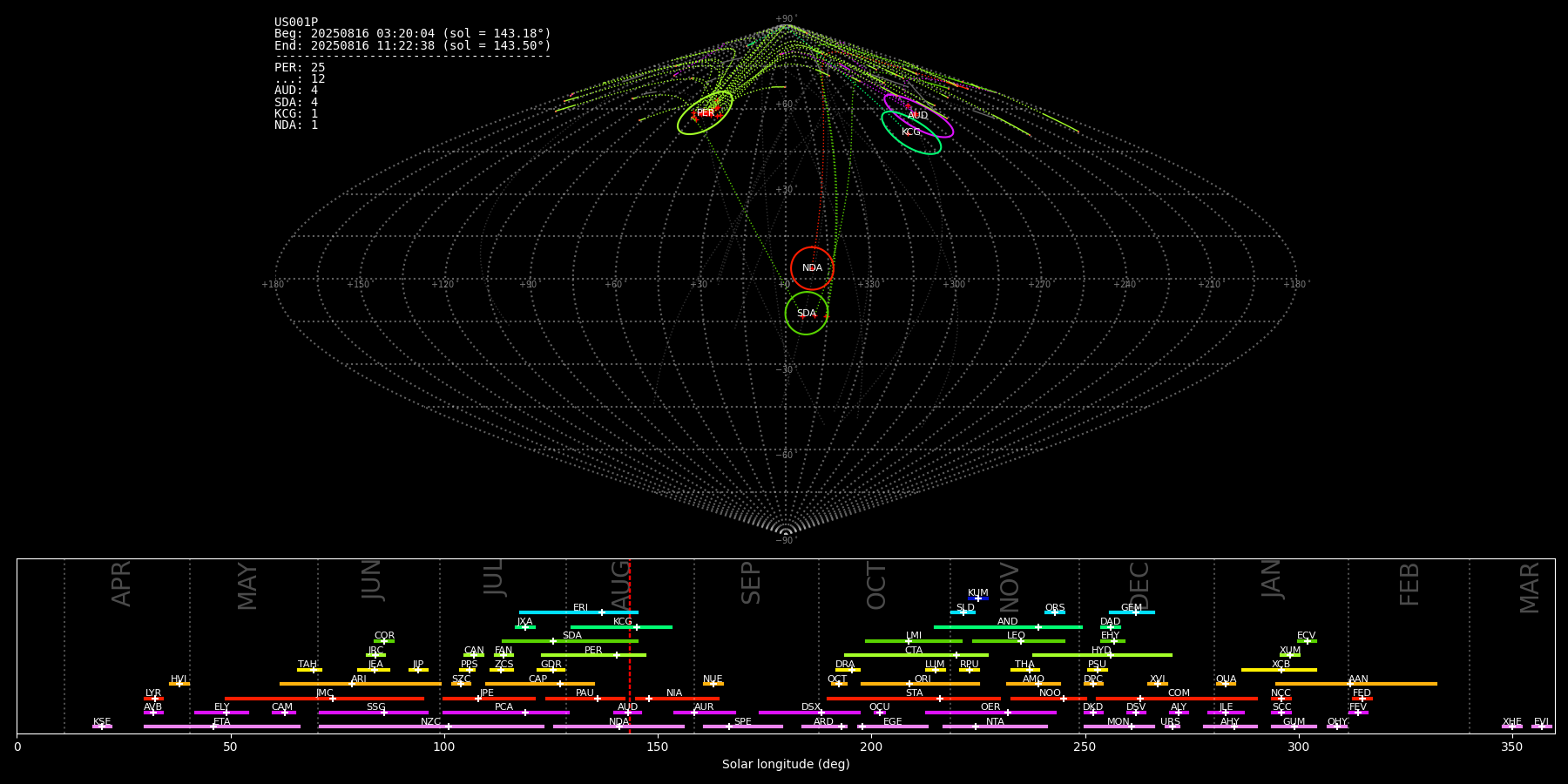Click the green SDA radiant circle on map
Image resolution: width=1568 pixels, height=784 pixels.
point(807,314)
